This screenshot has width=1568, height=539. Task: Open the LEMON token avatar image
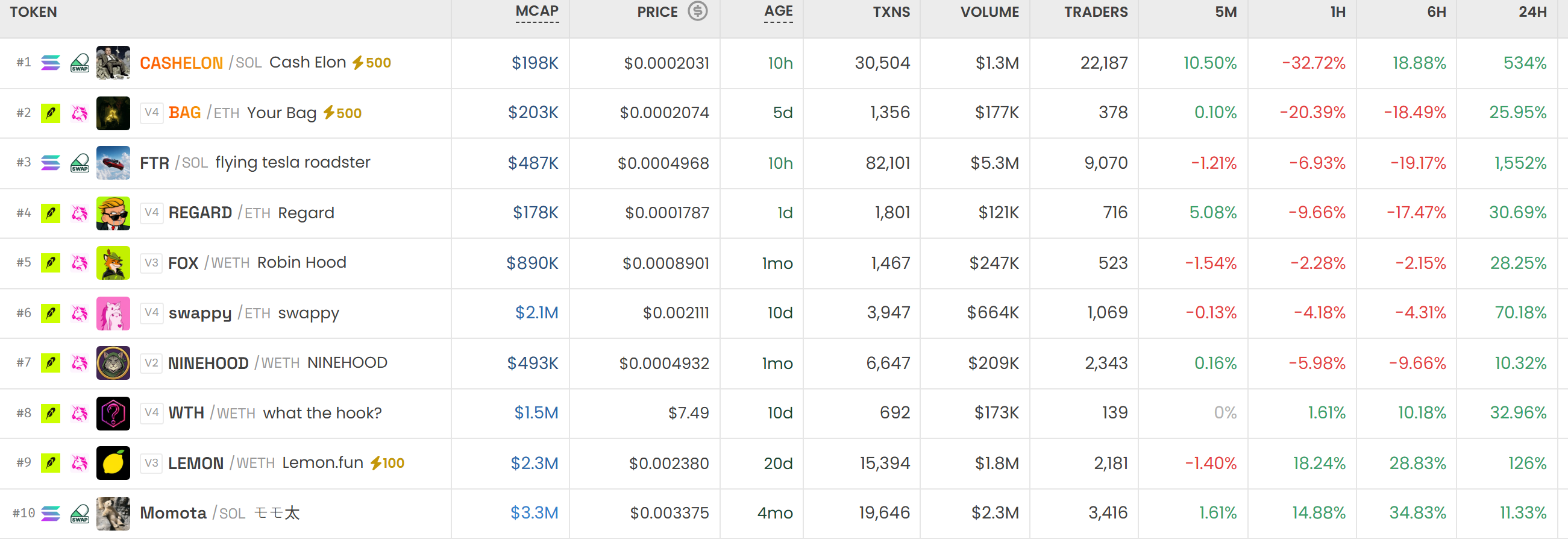click(x=113, y=464)
